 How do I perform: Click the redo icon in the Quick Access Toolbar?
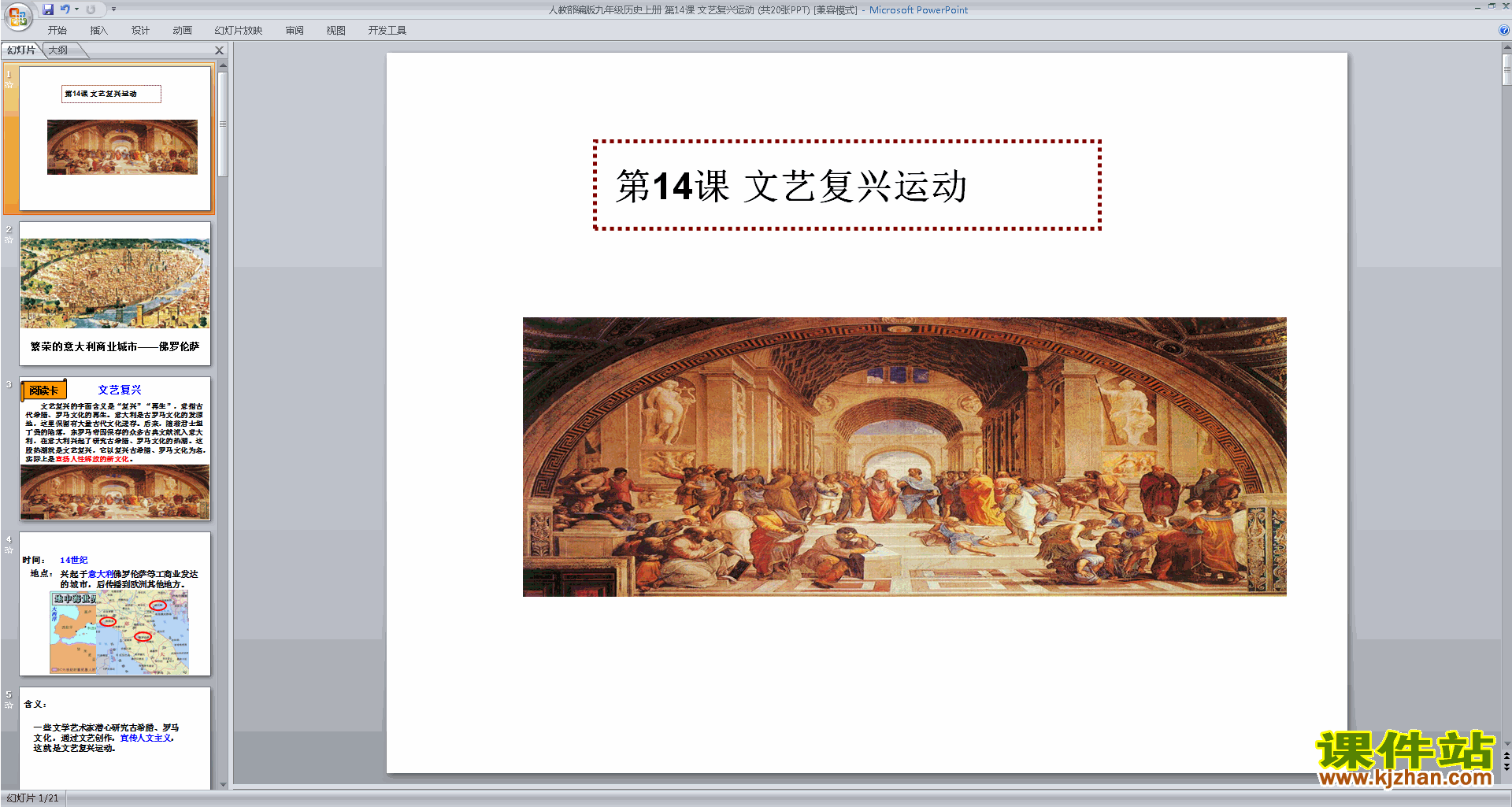pyautogui.click(x=91, y=9)
